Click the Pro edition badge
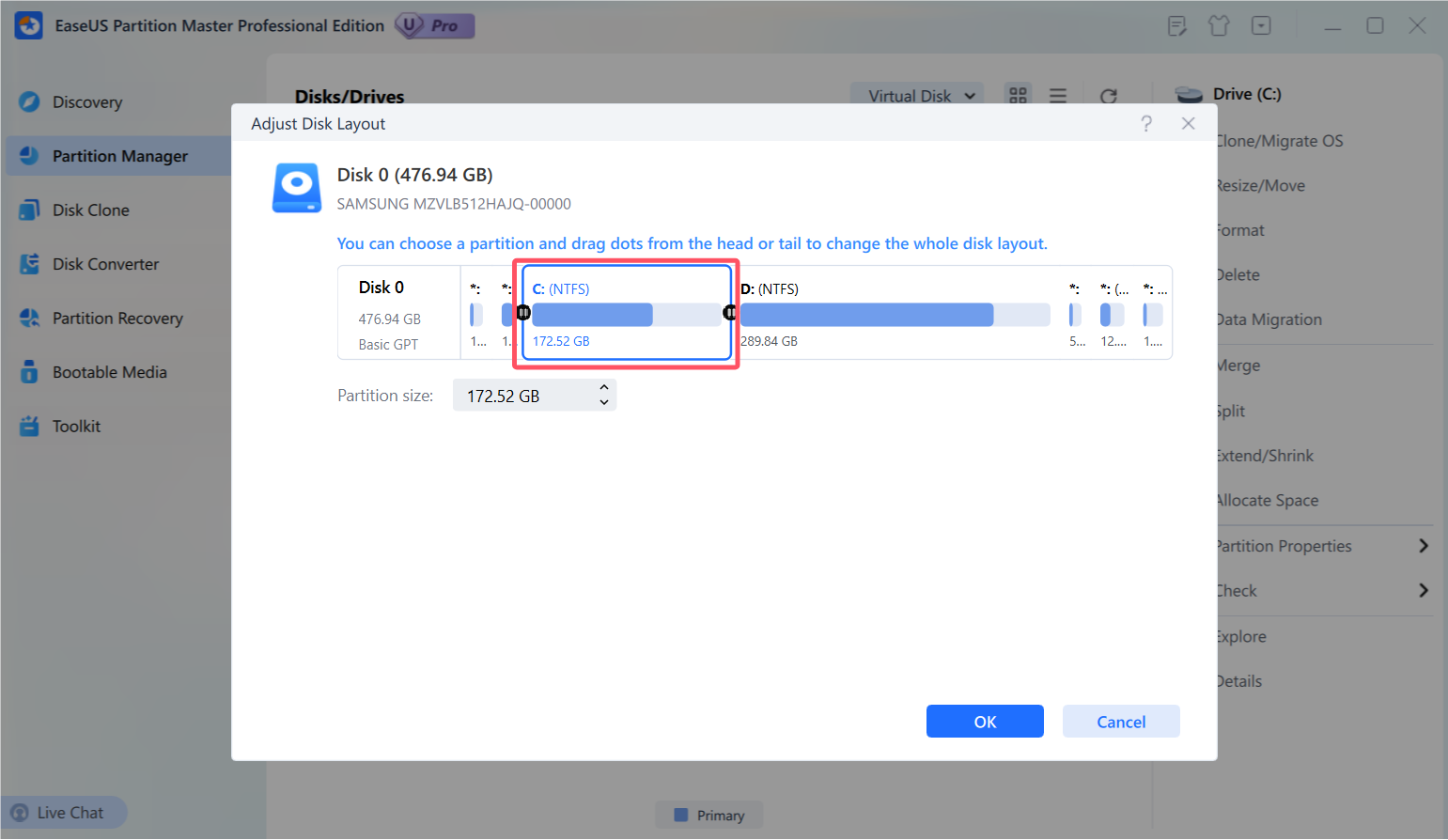This screenshot has width=1448, height=840. pyautogui.click(x=435, y=25)
